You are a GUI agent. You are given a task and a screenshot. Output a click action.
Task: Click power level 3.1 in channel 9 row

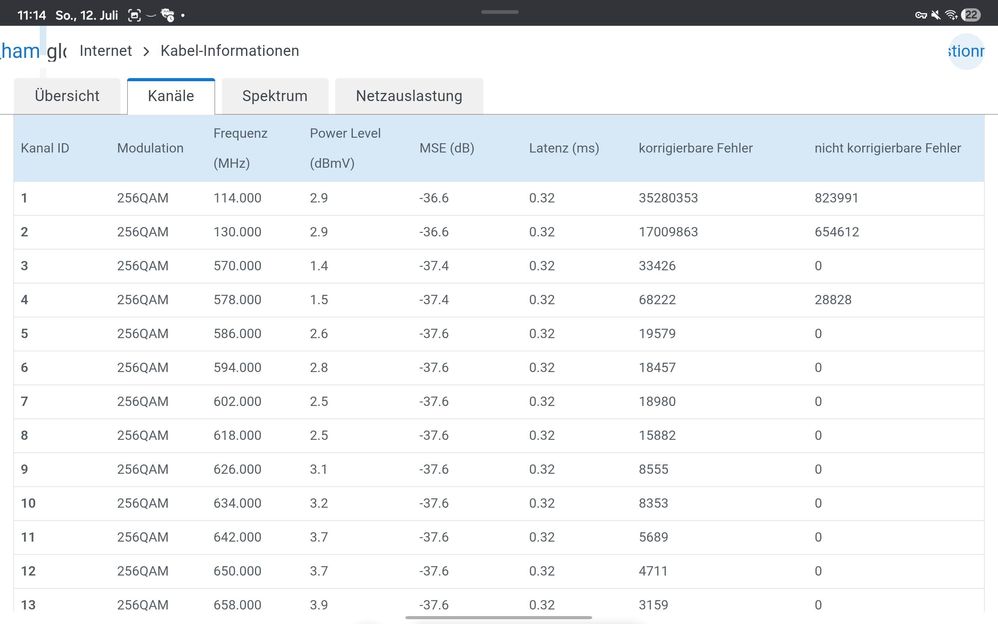(319, 469)
